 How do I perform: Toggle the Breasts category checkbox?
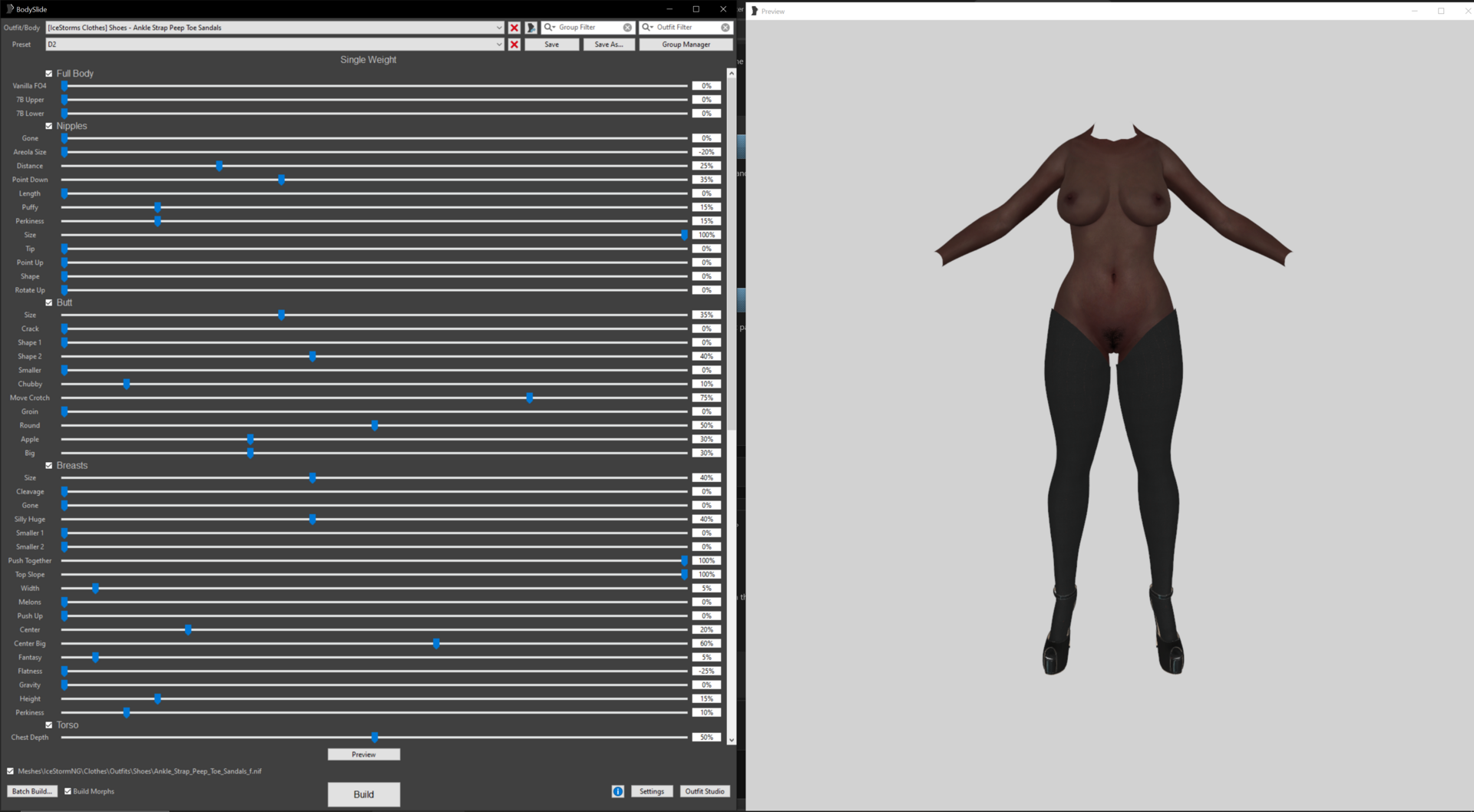(49, 465)
